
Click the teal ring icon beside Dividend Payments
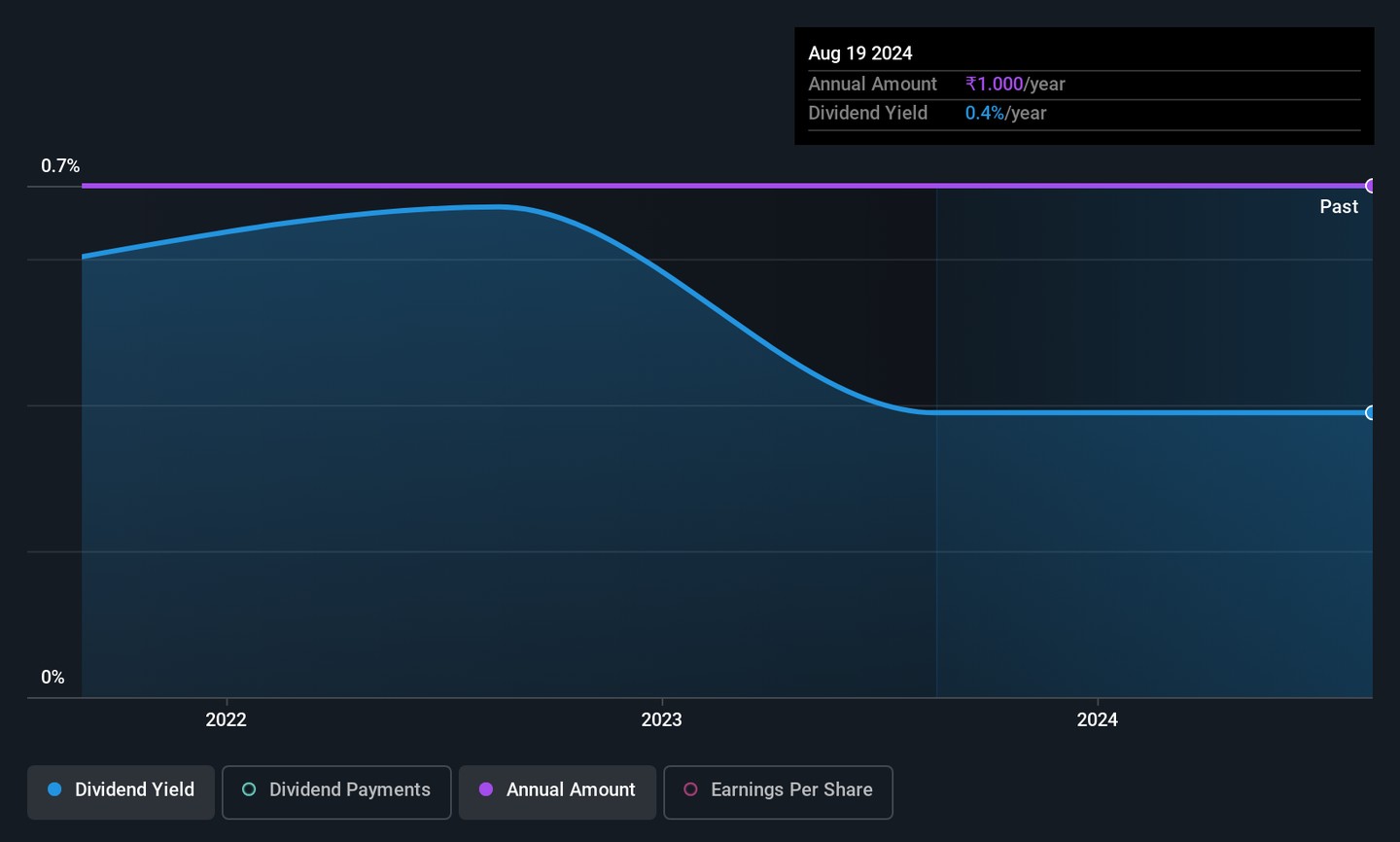tap(249, 789)
